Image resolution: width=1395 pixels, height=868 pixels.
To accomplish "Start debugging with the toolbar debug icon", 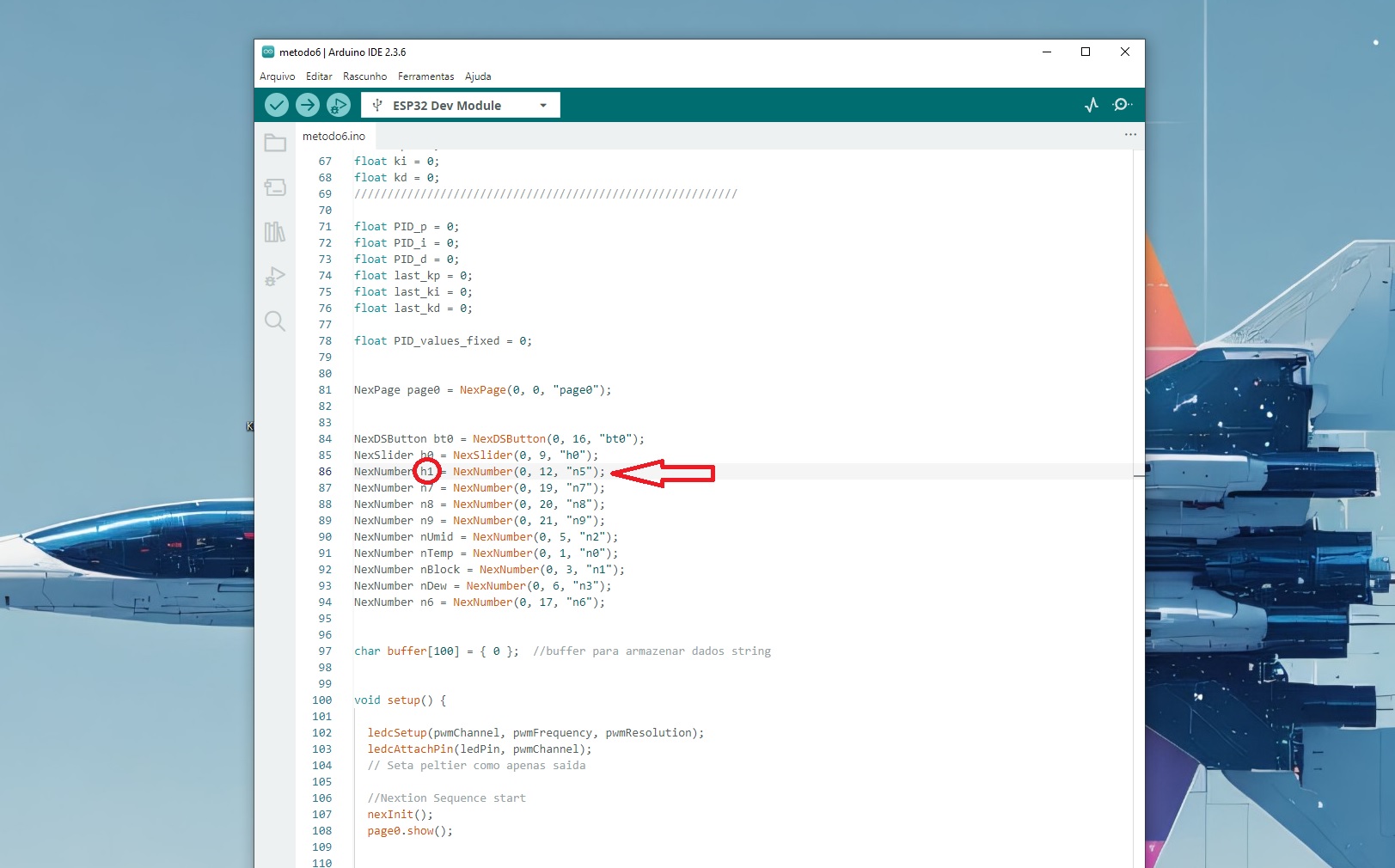I will 337,104.
